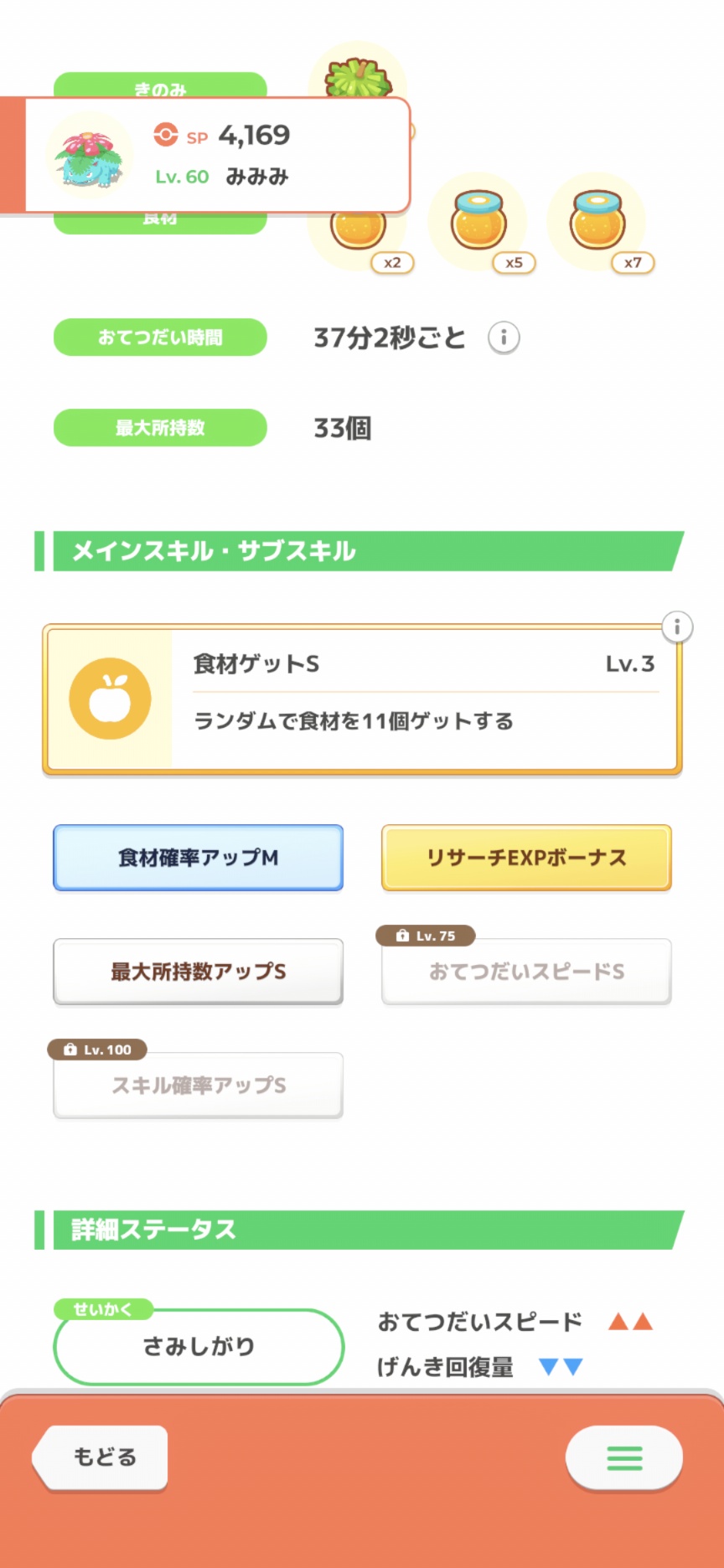Tap the おてつだい時間 green label
This screenshot has width=724, height=1568.
click(x=160, y=338)
